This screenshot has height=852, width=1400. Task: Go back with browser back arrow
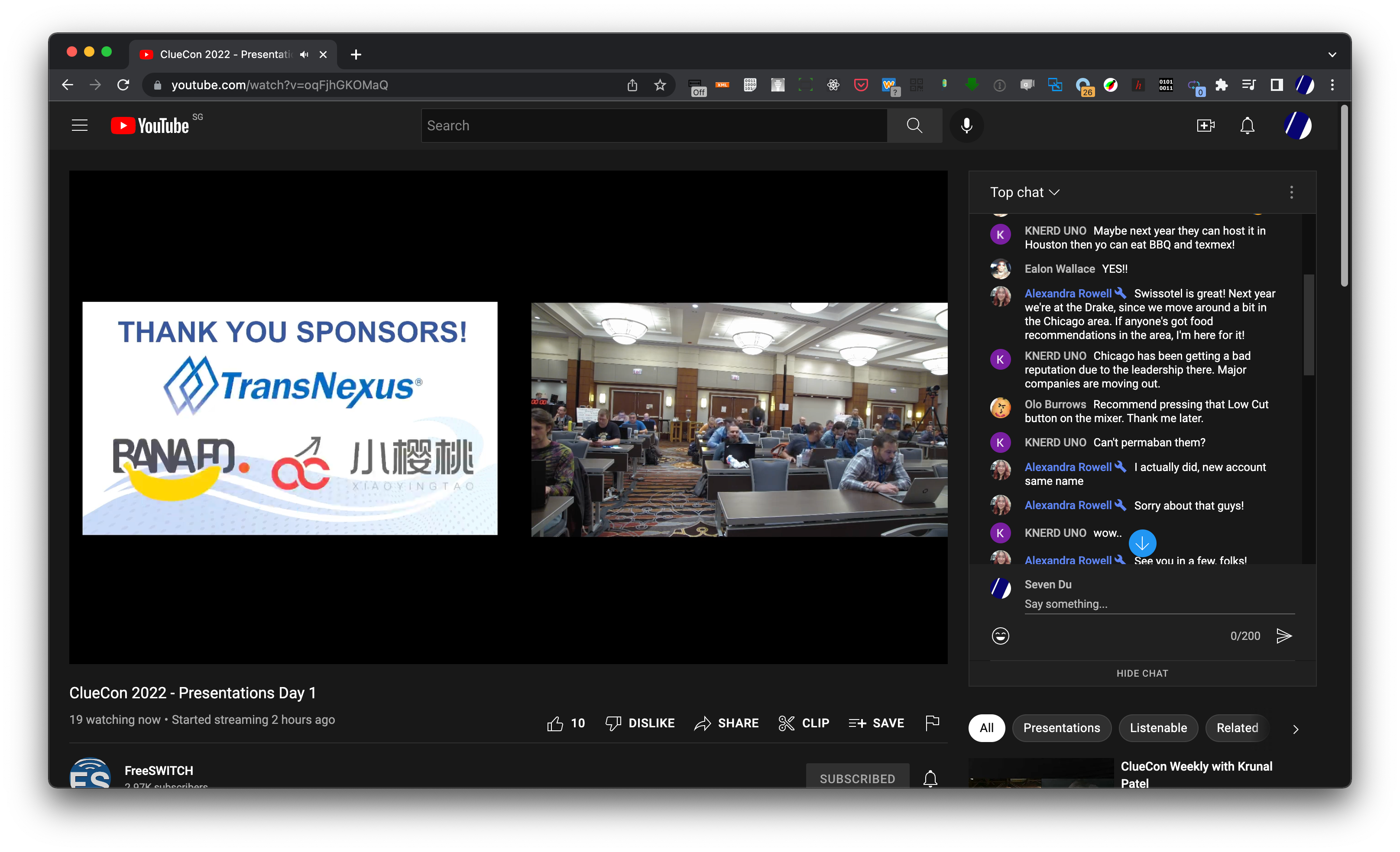point(68,84)
